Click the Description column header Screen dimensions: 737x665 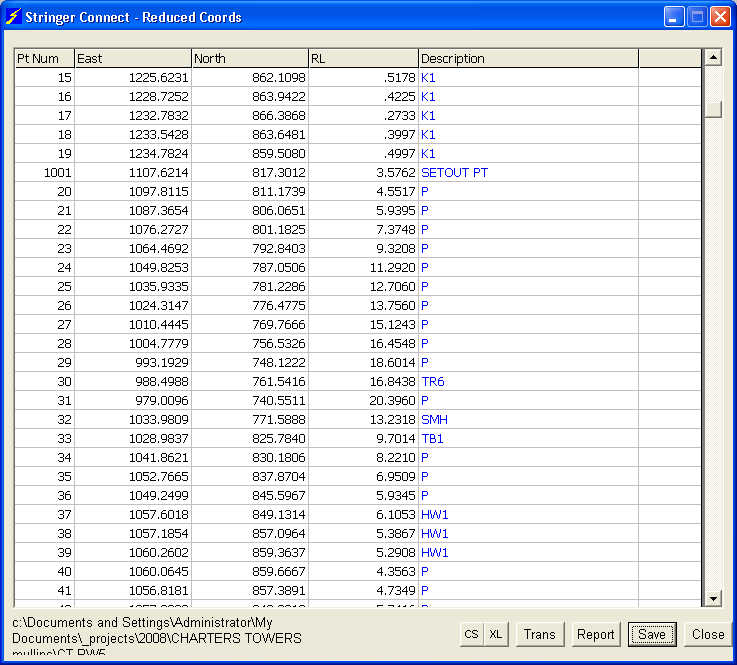coord(528,58)
